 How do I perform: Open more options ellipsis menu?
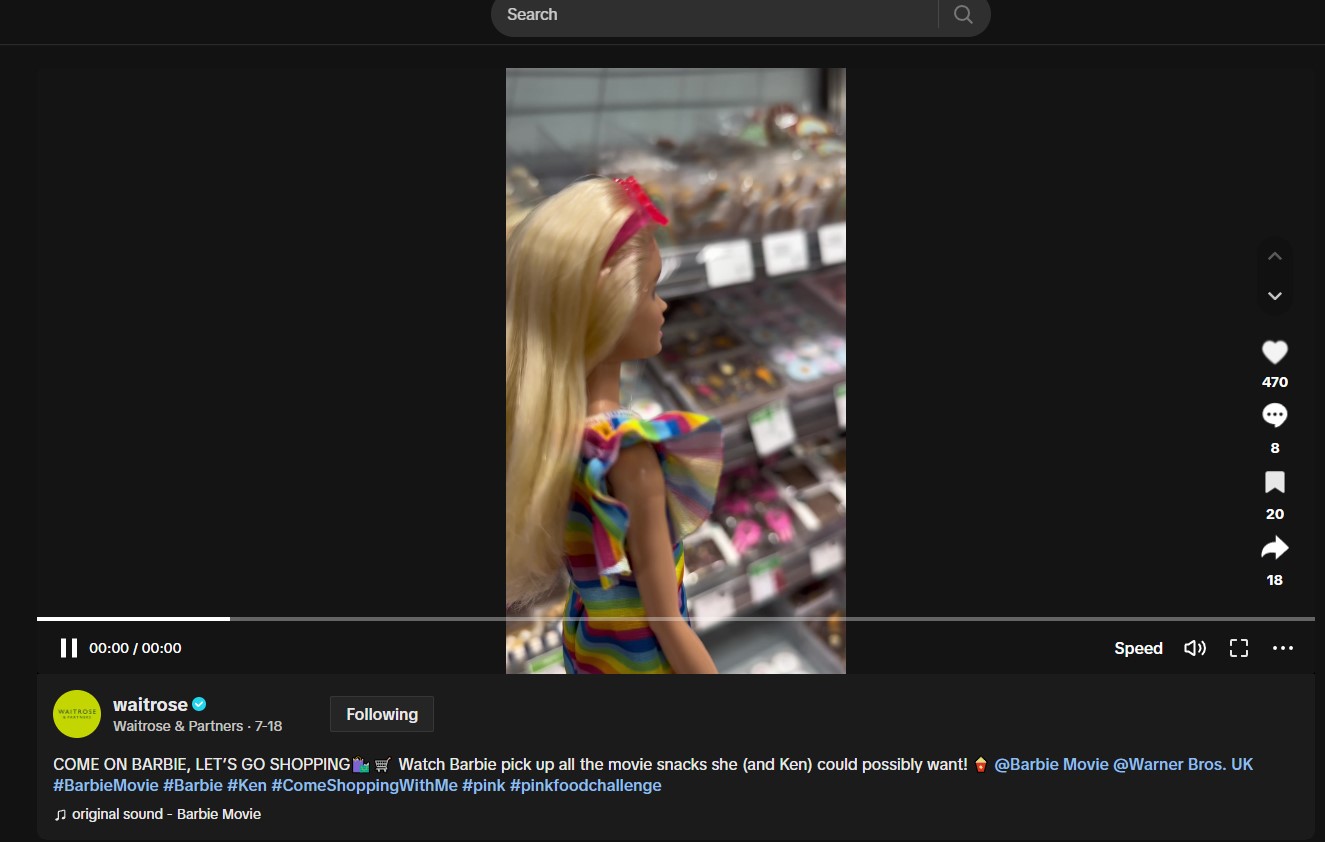pyautogui.click(x=1283, y=648)
